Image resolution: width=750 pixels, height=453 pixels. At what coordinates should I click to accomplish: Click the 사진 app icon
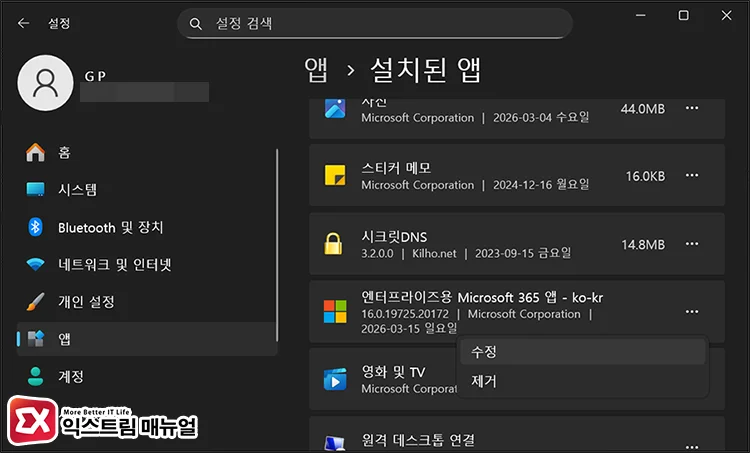tap(335, 108)
